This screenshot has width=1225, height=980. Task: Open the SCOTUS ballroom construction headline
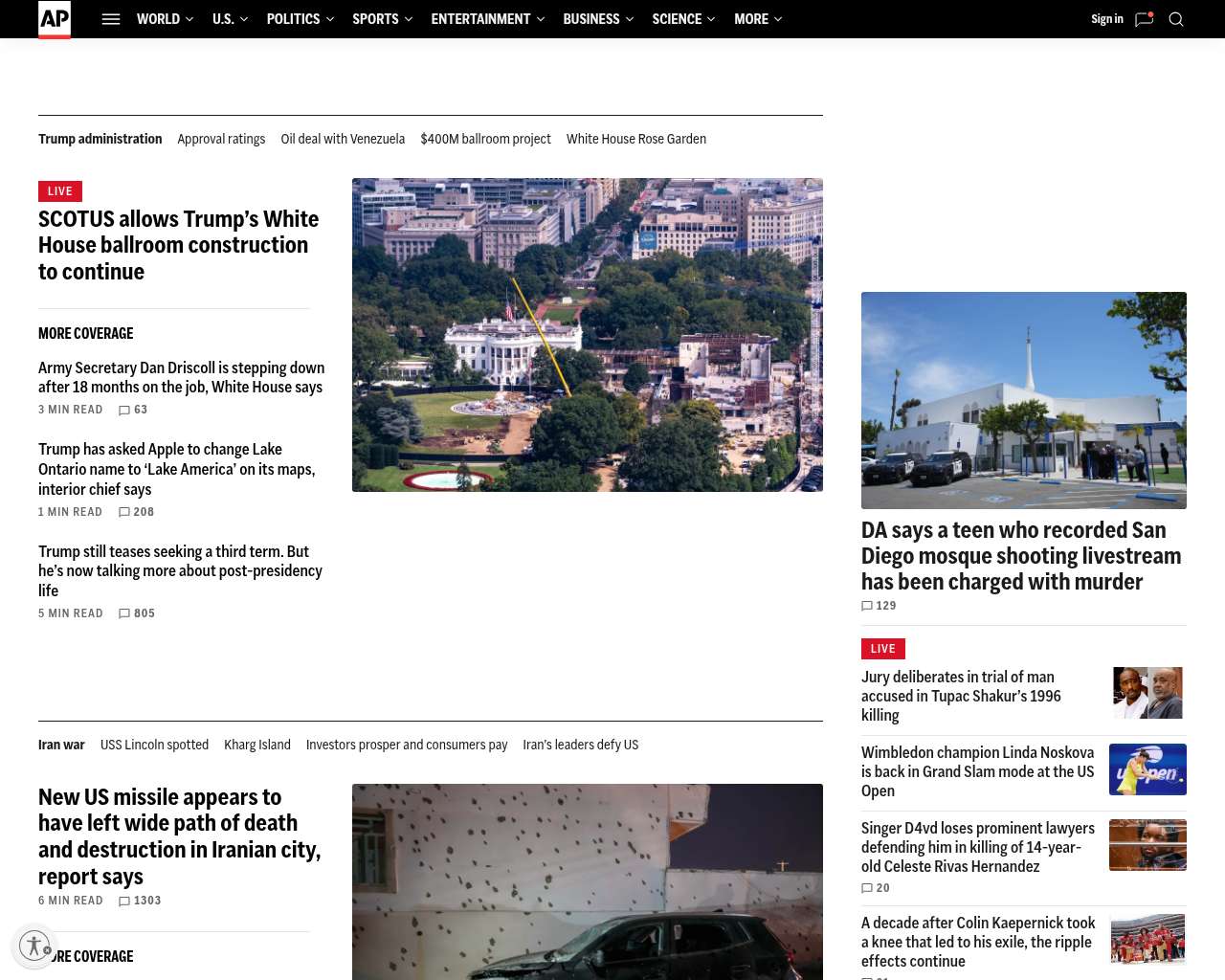pyautogui.click(x=179, y=245)
